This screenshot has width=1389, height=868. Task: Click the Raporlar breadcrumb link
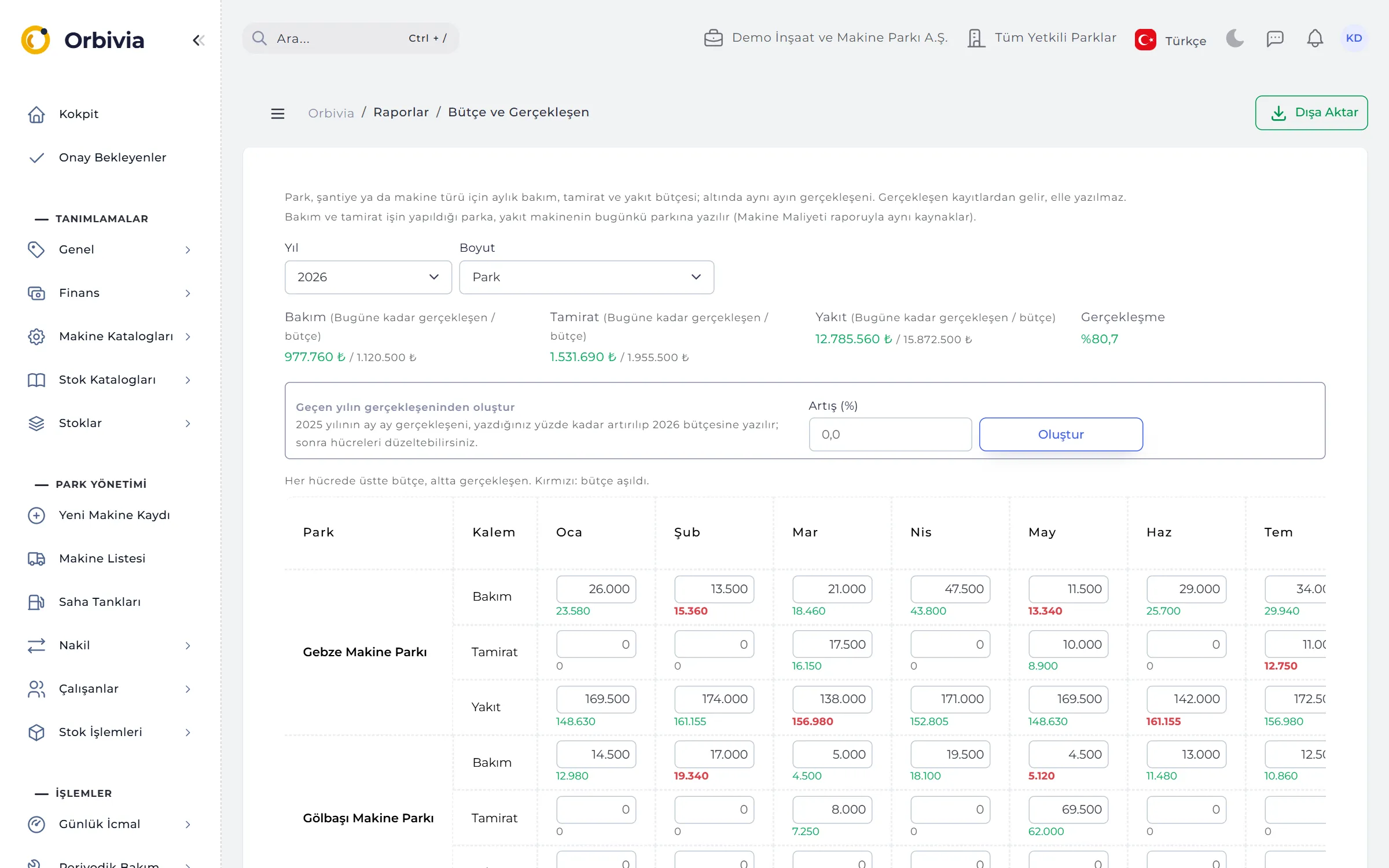[401, 112]
